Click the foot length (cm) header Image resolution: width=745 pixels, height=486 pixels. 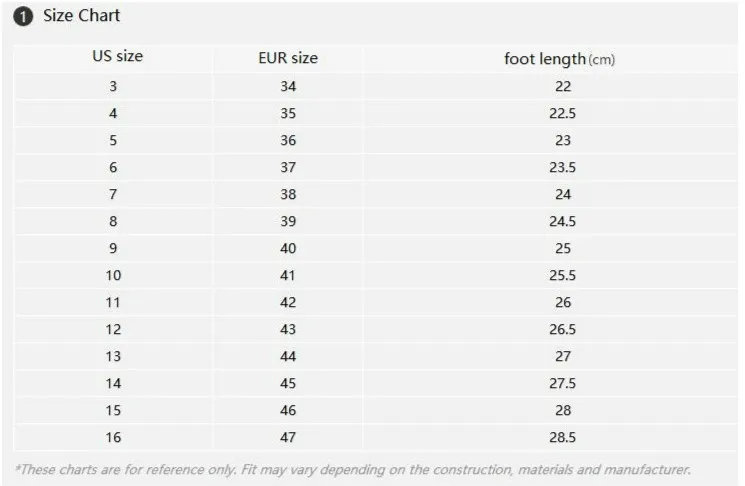[559, 59]
